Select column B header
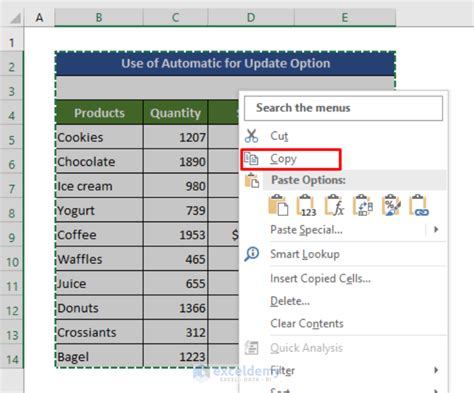 99,17
